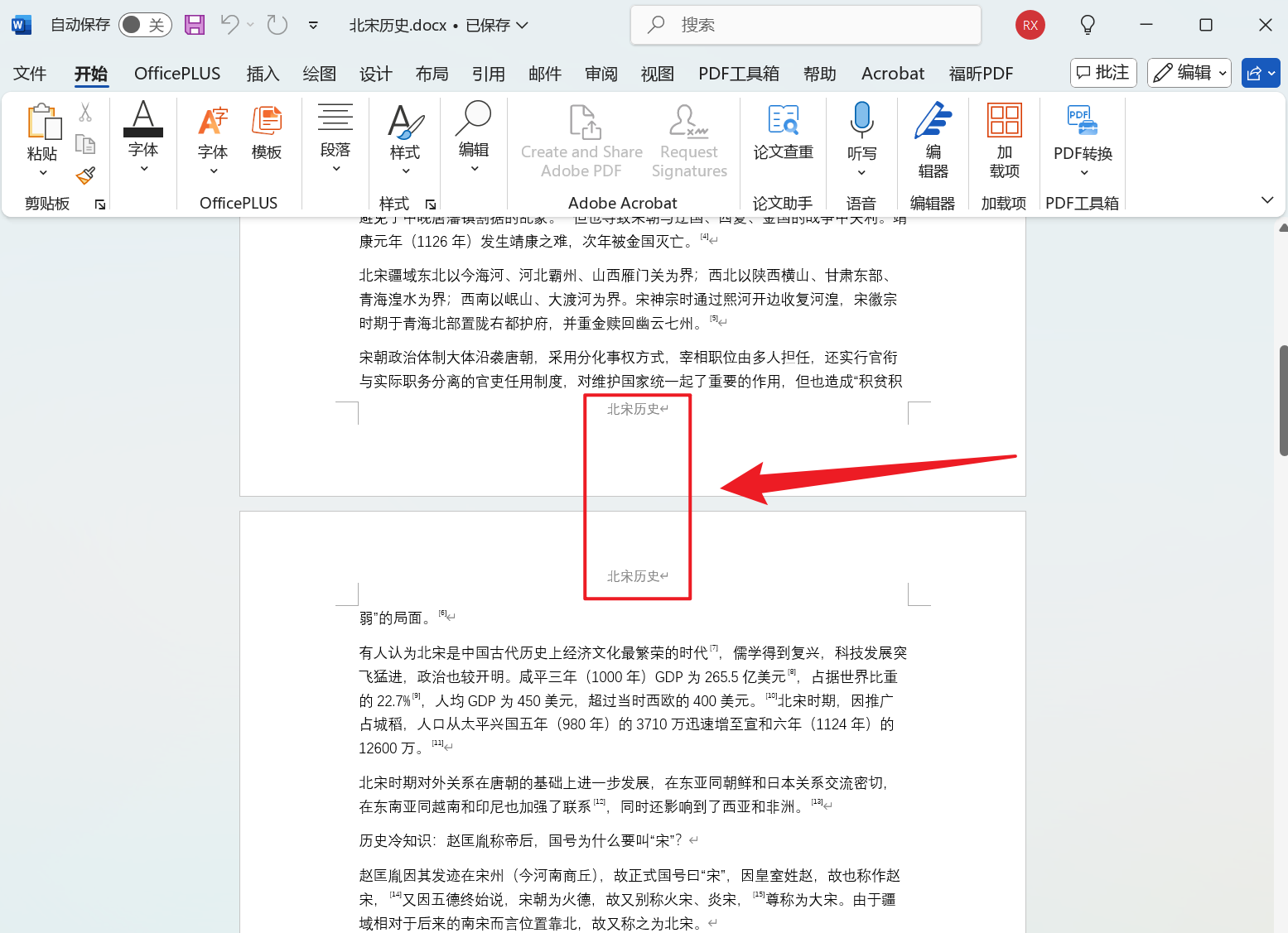Switch to the 插入 ribbon tab
The image size is (1288, 933).
coord(263,73)
